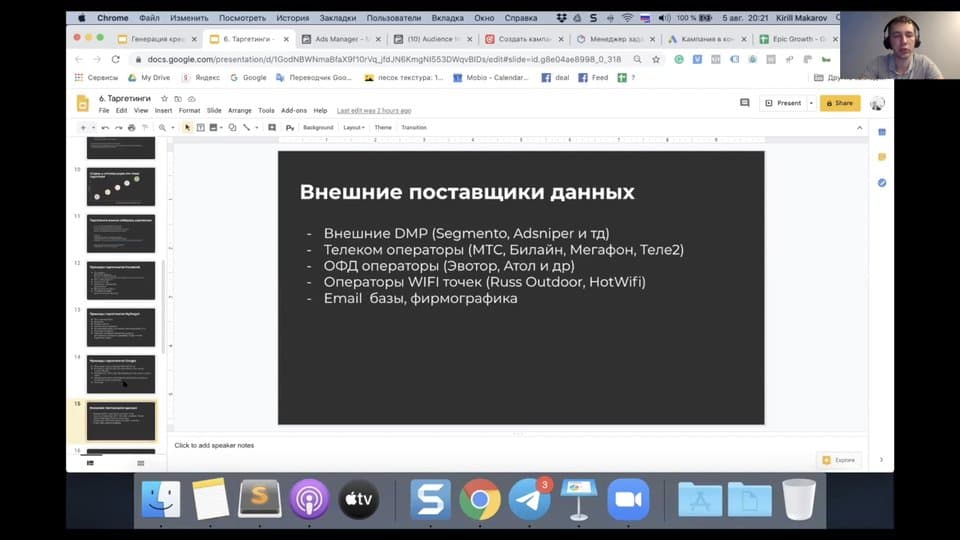Click the Explore button
The image size is (960, 540).
pos(839,460)
